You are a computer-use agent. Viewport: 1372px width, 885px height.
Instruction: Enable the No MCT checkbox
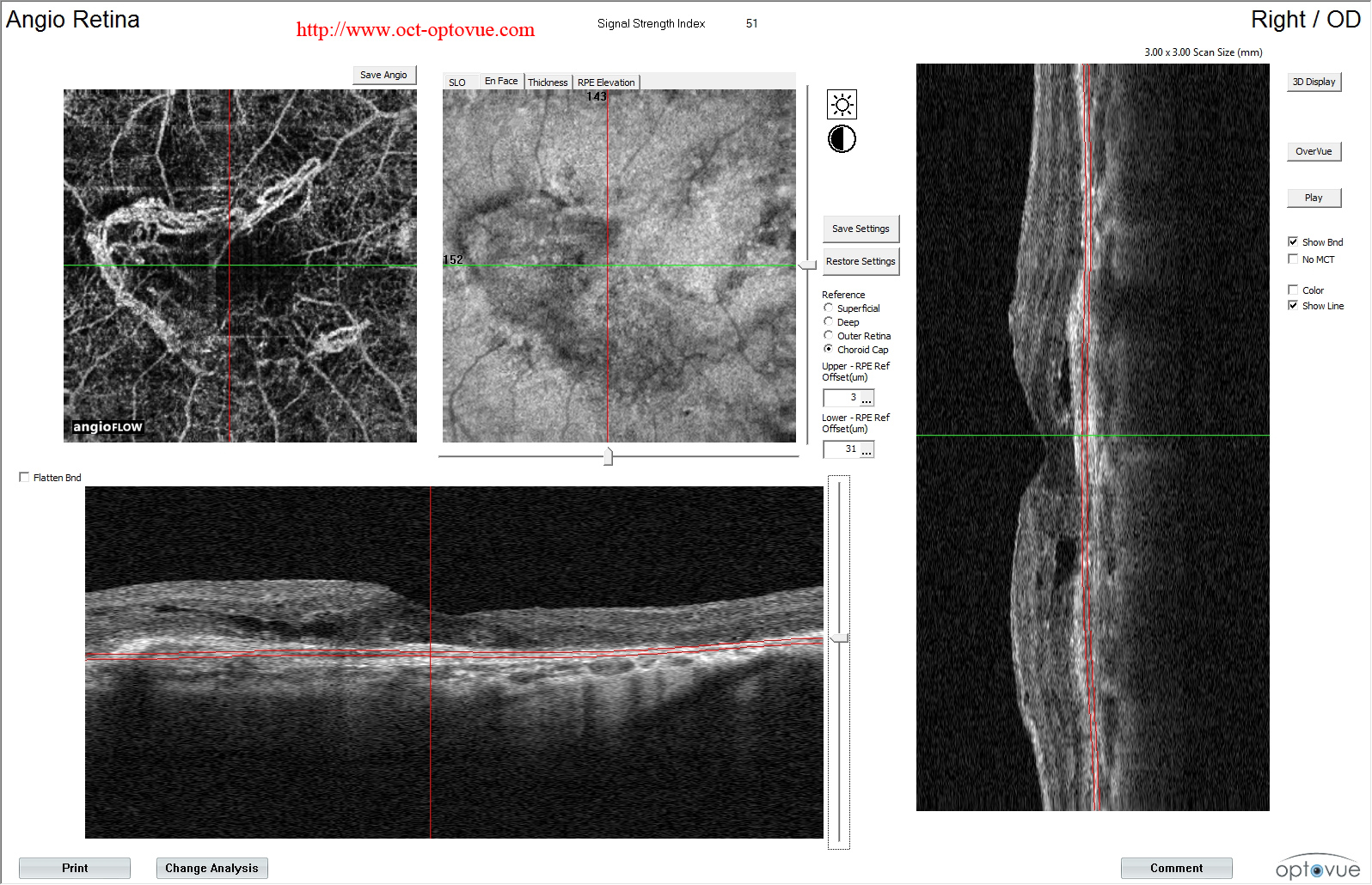(1293, 259)
